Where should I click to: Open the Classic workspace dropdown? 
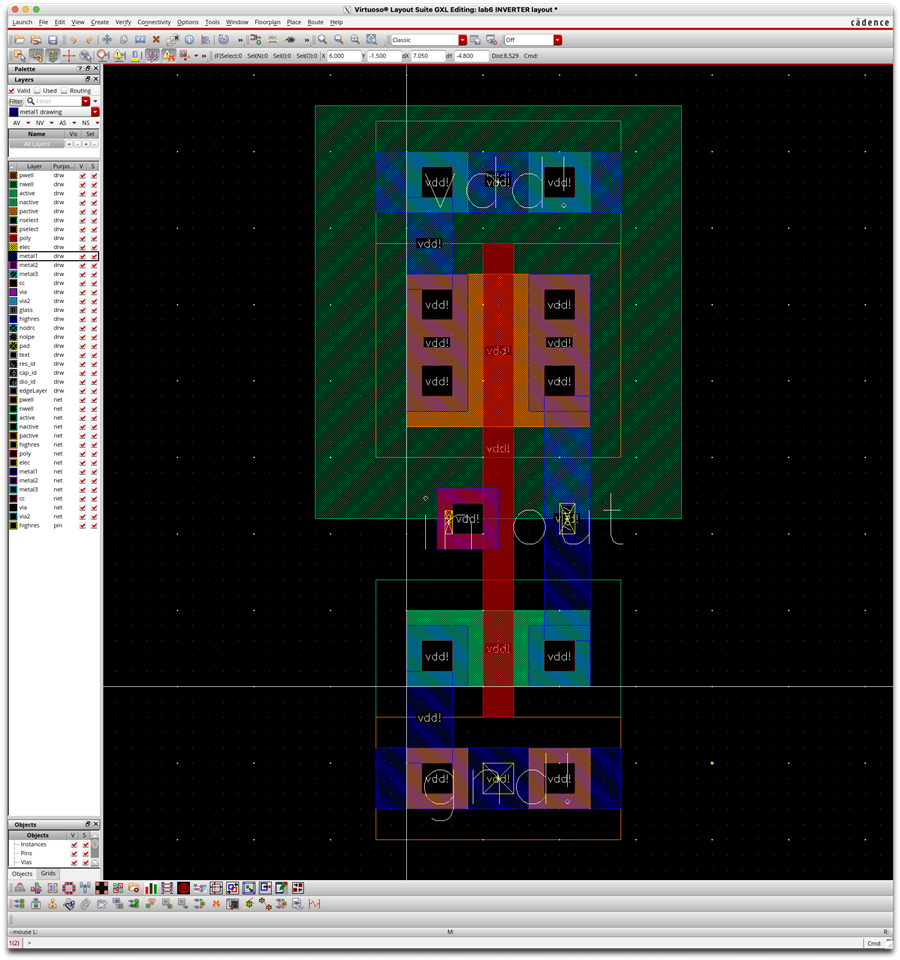tap(462, 40)
